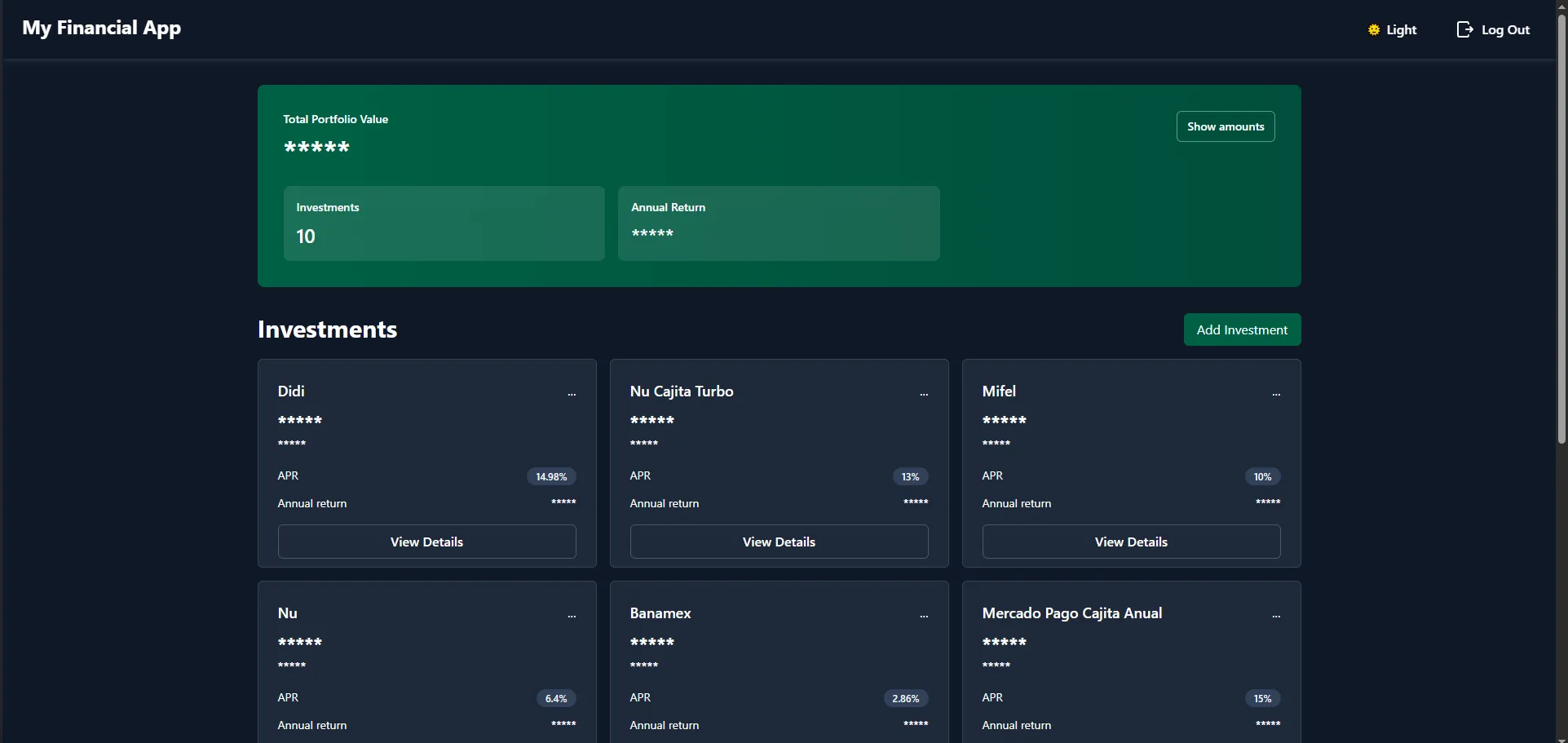Open the three-dot menu on Mercado Pago Cajita Anual card
The width and height of the screenshot is (1568, 743).
click(x=1276, y=616)
